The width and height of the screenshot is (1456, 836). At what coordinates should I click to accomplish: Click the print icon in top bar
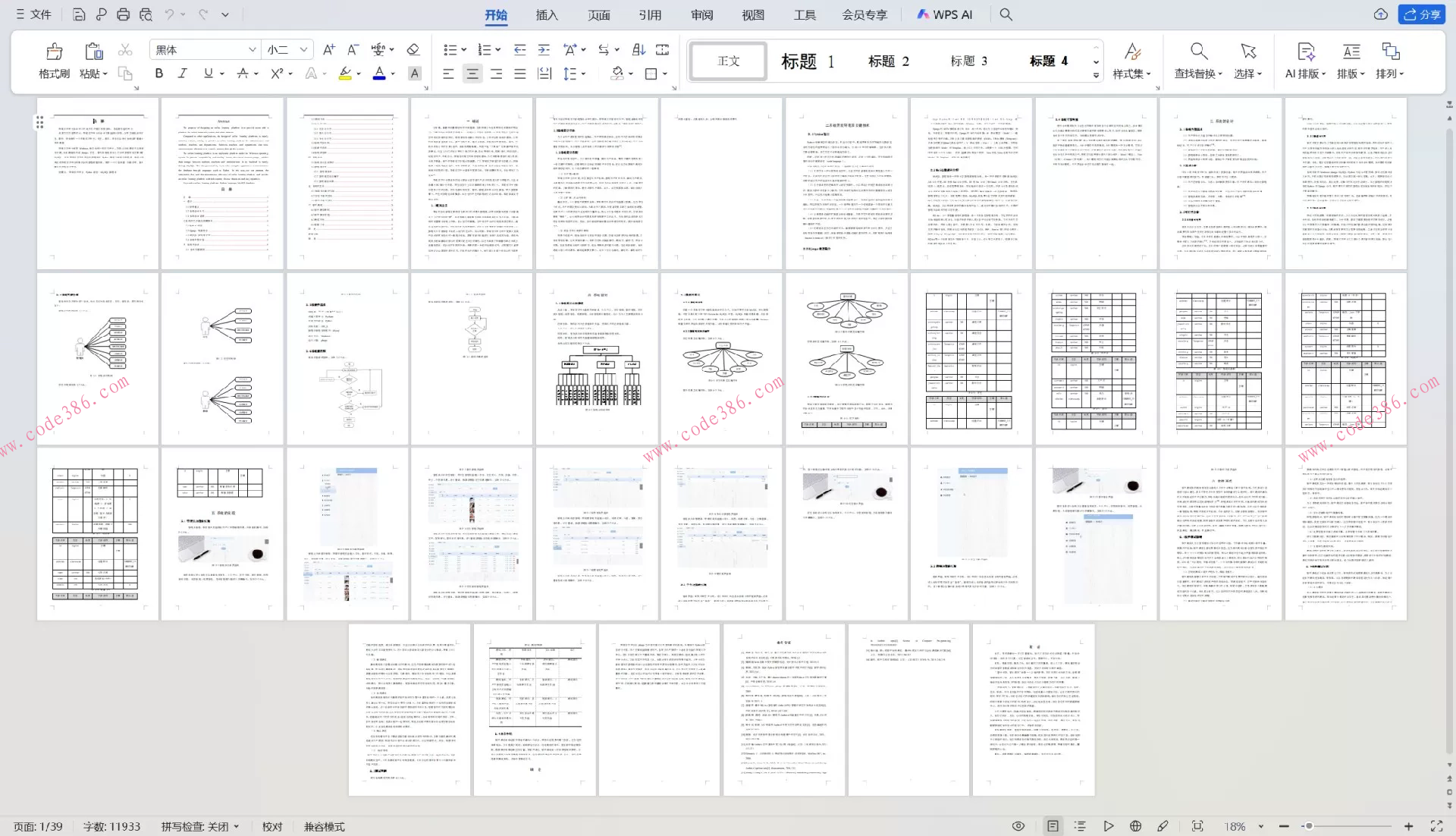click(x=123, y=14)
